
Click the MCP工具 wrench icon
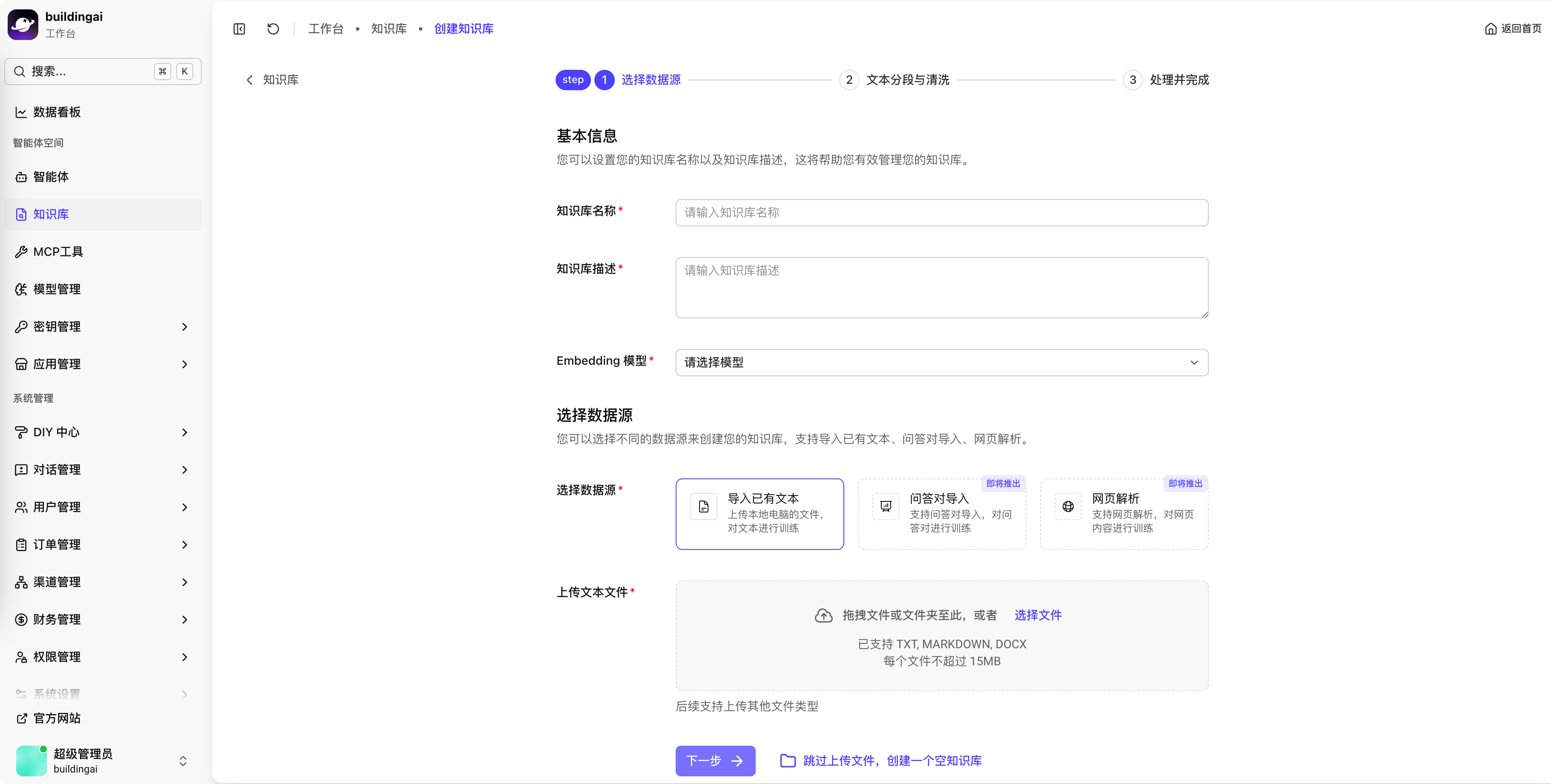[21, 252]
